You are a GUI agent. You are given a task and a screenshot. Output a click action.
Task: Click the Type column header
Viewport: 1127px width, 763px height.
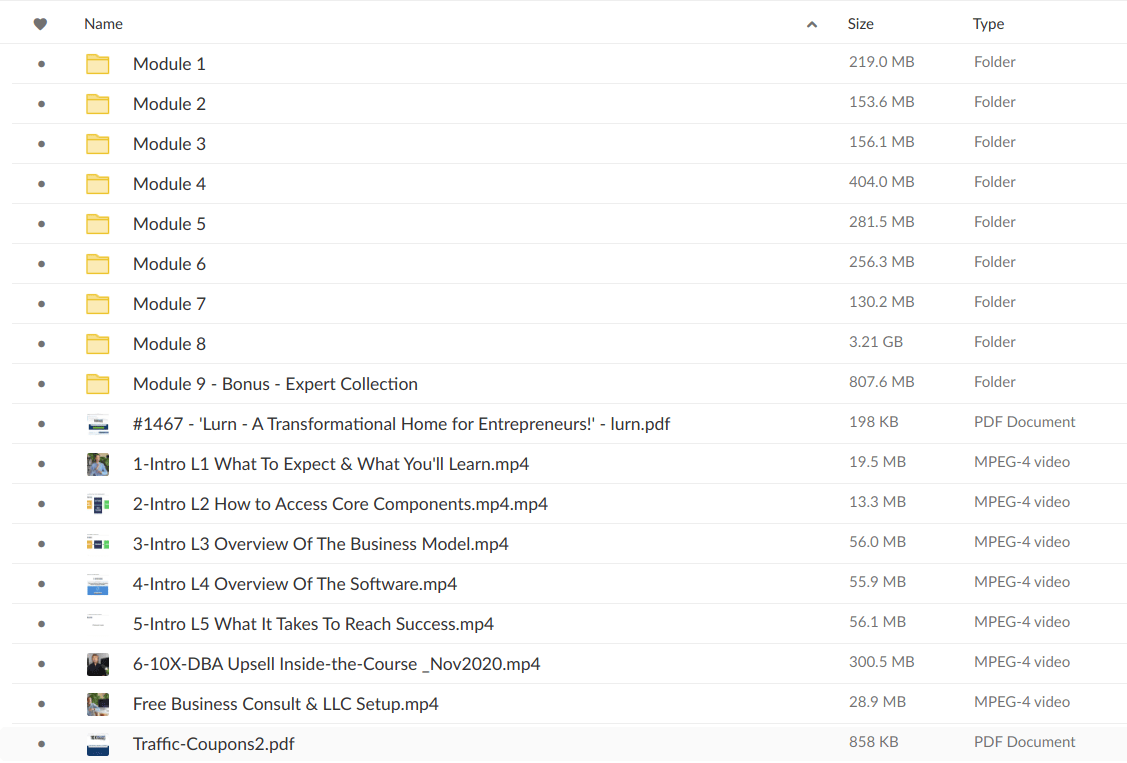click(x=988, y=22)
